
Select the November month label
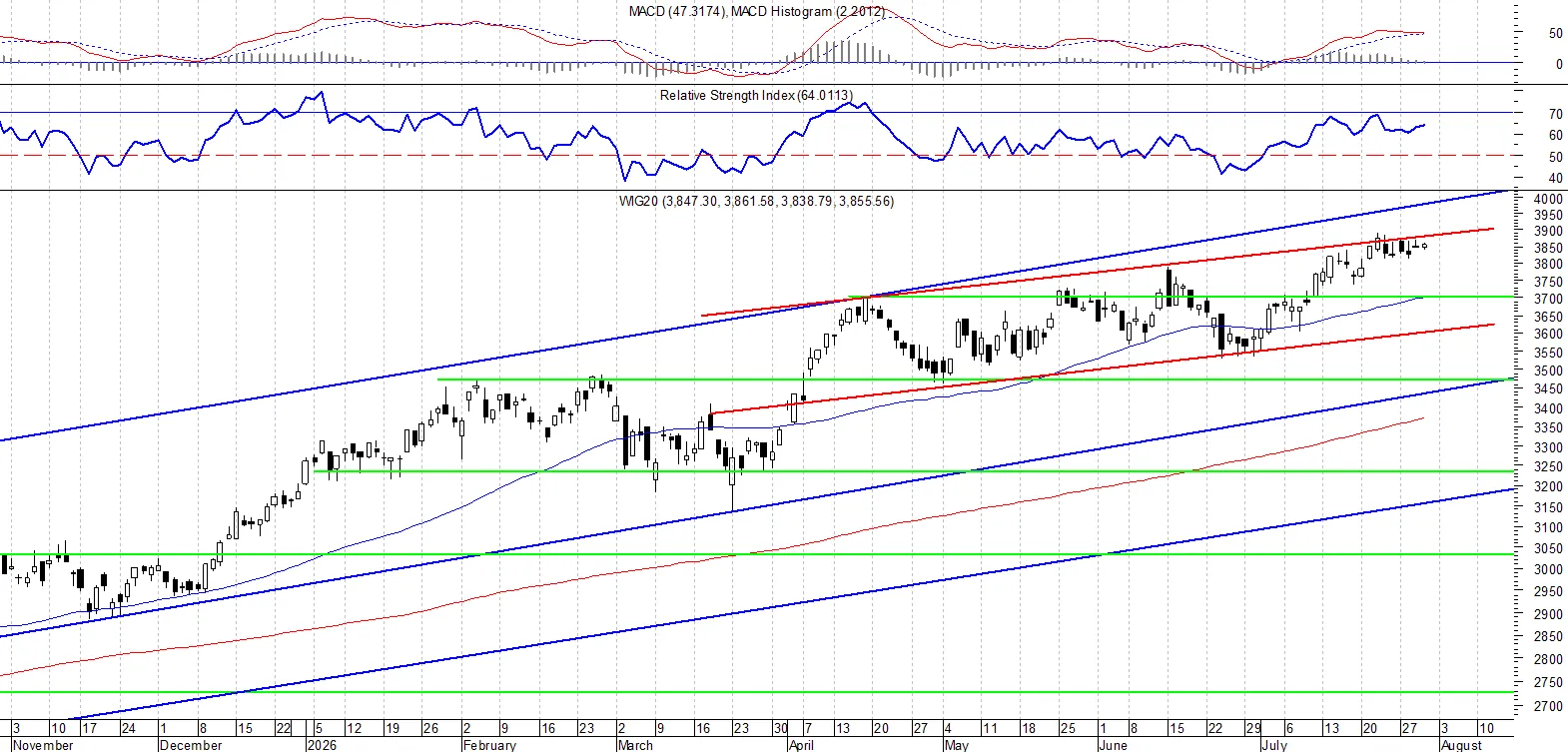(x=43, y=745)
